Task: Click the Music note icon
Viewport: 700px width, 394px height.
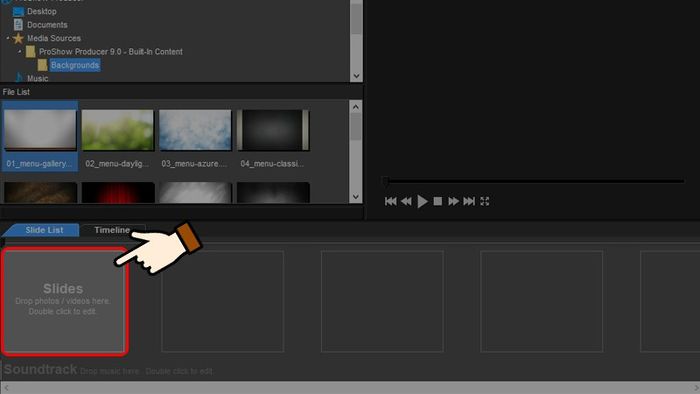Action: (19, 78)
